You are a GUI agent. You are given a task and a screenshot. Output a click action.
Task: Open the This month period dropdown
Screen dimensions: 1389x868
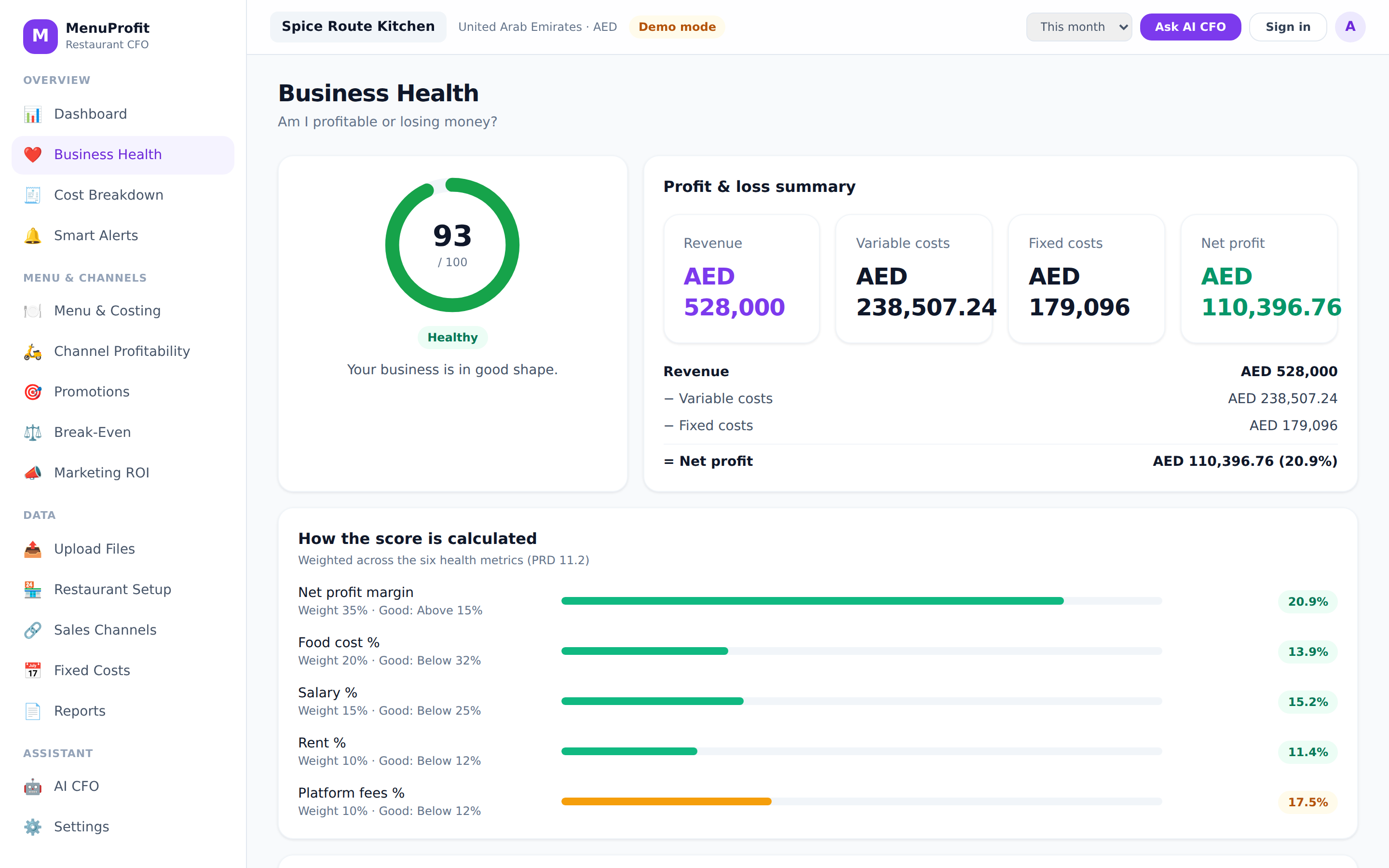[1078, 27]
